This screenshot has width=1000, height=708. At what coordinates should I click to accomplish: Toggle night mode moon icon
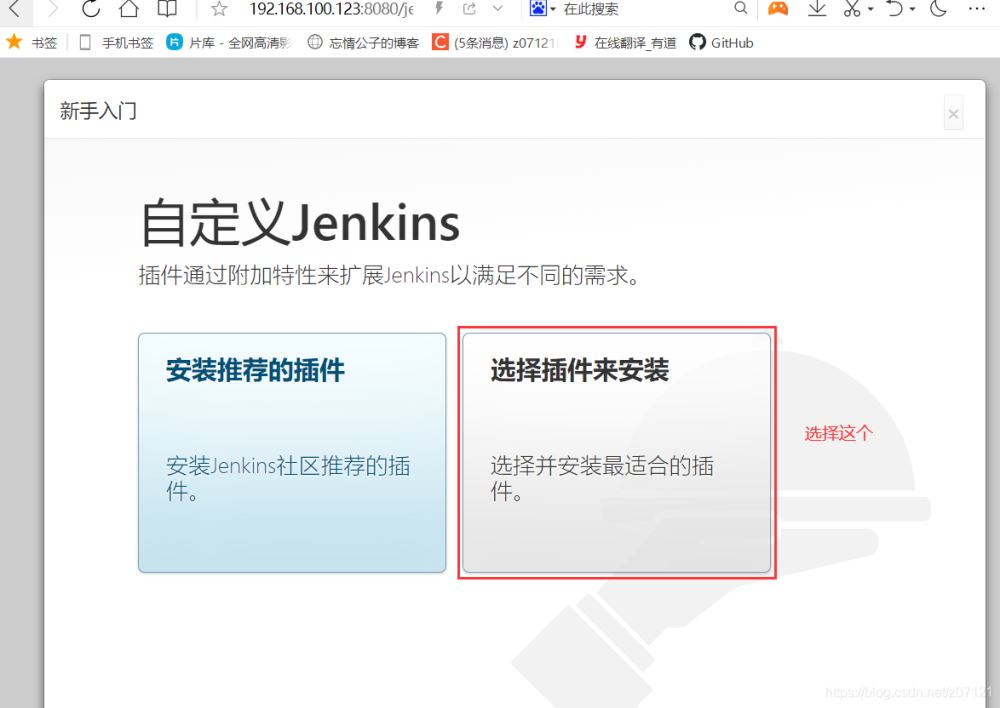[939, 8]
